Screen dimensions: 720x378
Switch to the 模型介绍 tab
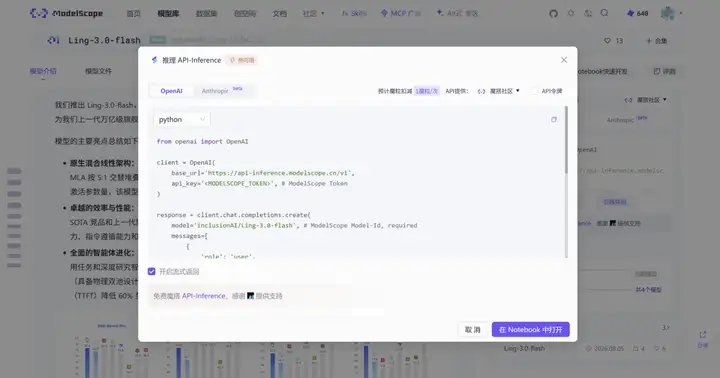click(43, 71)
